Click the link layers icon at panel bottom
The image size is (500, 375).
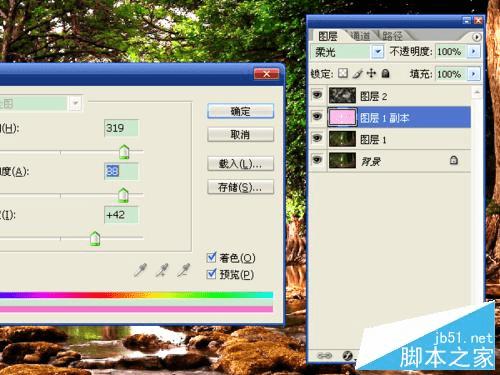click(x=325, y=356)
